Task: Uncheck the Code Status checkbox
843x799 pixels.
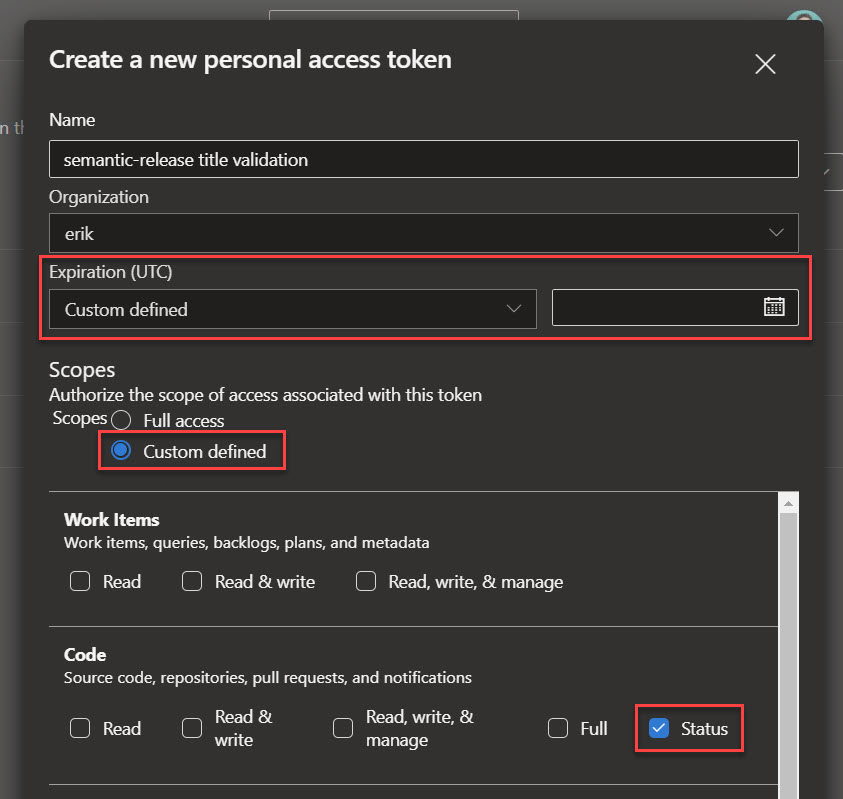Action: pos(659,728)
